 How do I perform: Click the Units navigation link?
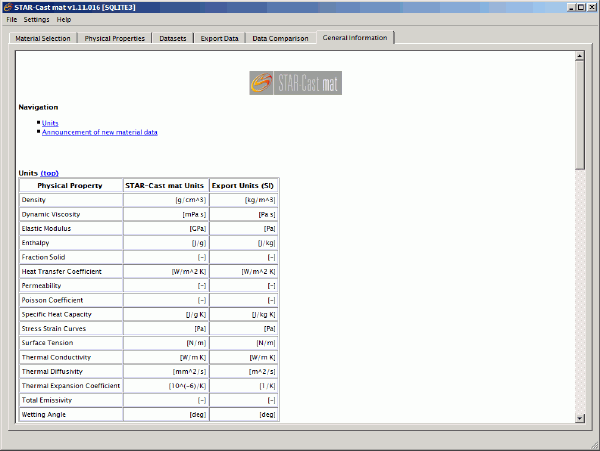pos(50,123)
